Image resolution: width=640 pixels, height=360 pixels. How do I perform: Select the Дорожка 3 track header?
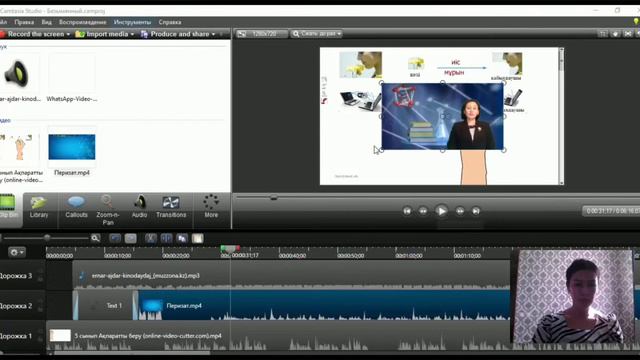[x=22, y=276]
